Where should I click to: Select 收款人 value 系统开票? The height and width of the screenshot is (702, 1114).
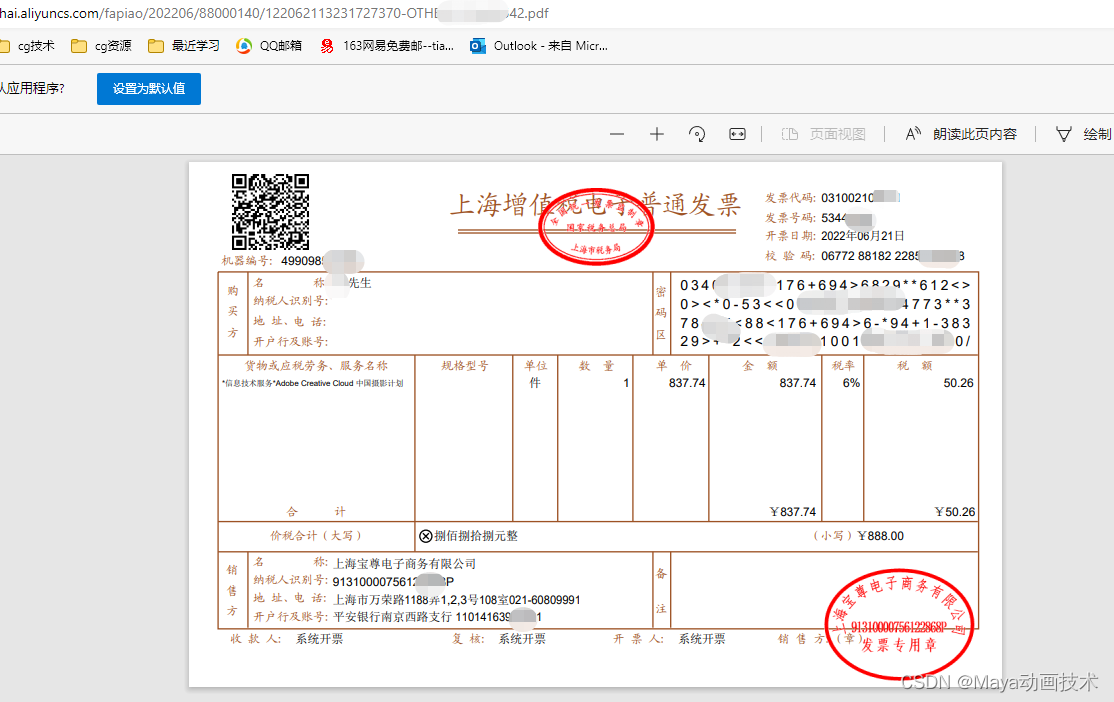[x=320, y=639]
